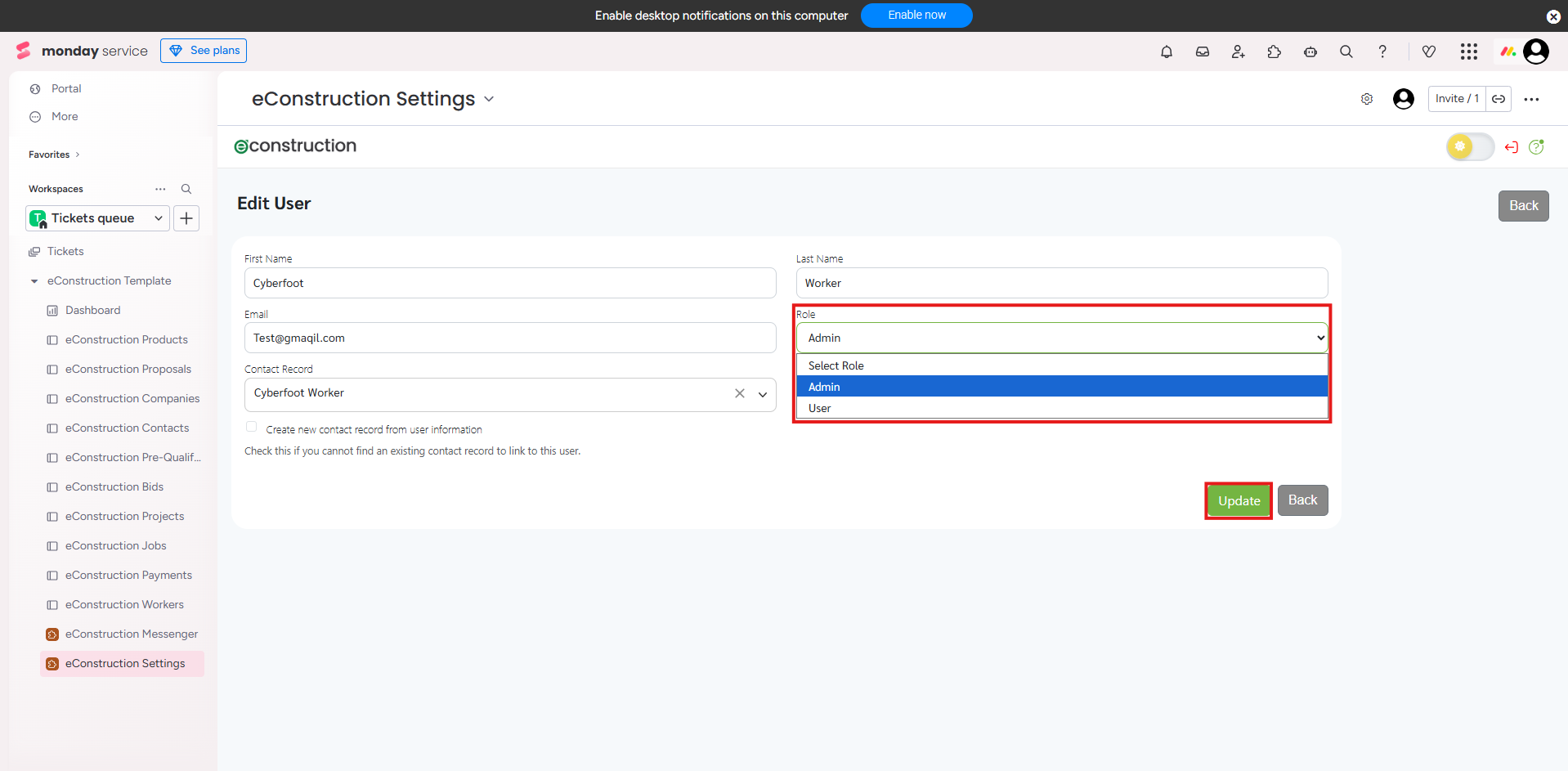Click the red logout icon
The width and height of the screenshot is (1568, 771).
(1512, 147)
